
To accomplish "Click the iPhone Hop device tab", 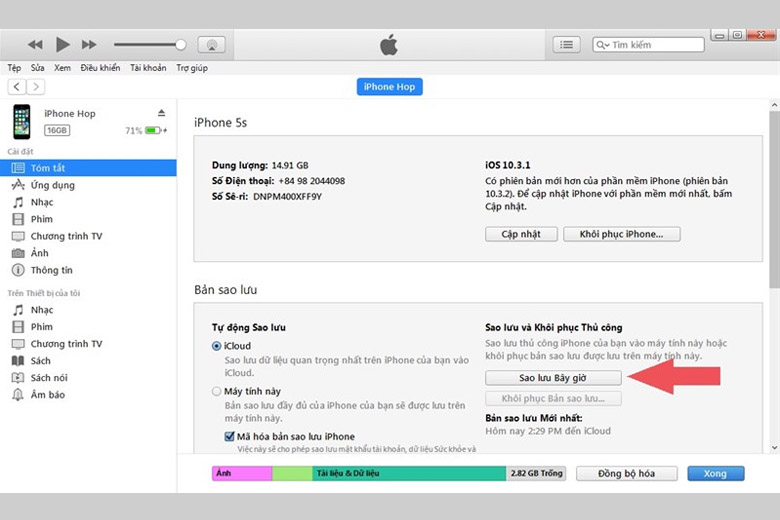I will pos(390,87).
